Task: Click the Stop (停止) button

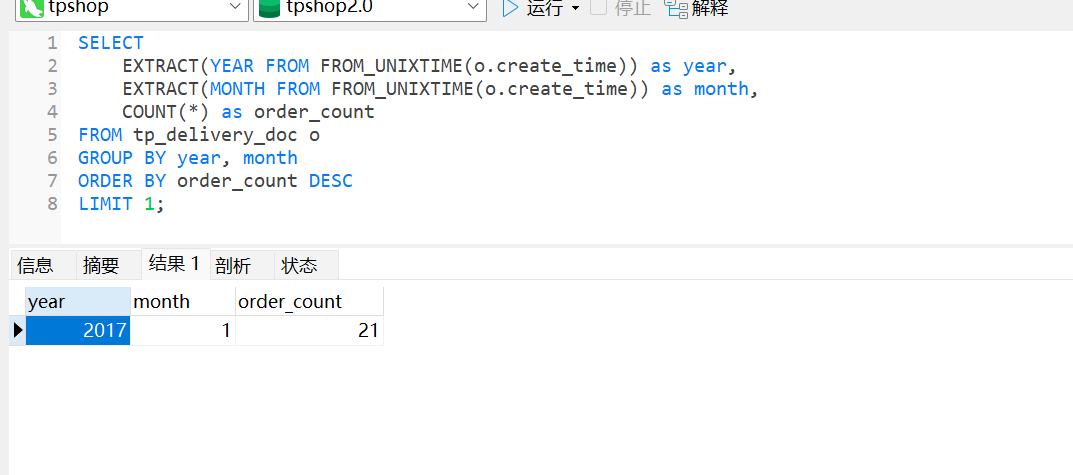Action: 621,8
